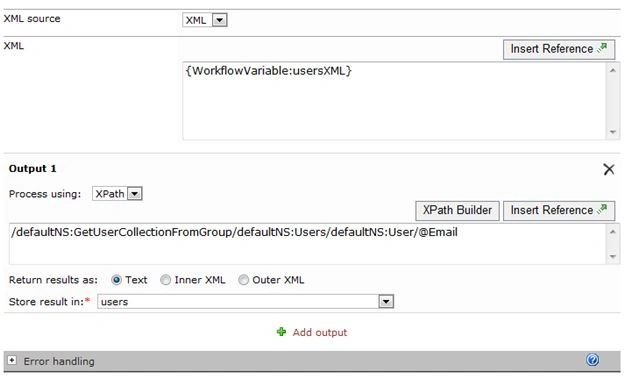Select the Inner XML return option
624x378 pixels.
(x=165, y=280)
